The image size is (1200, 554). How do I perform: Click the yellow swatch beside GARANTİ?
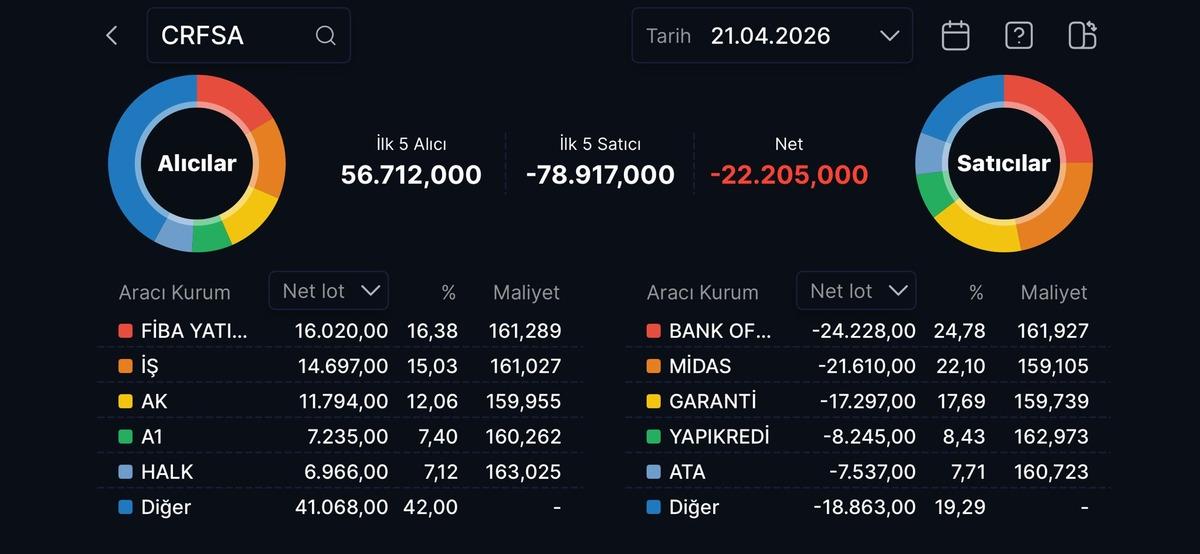[654, 402]
